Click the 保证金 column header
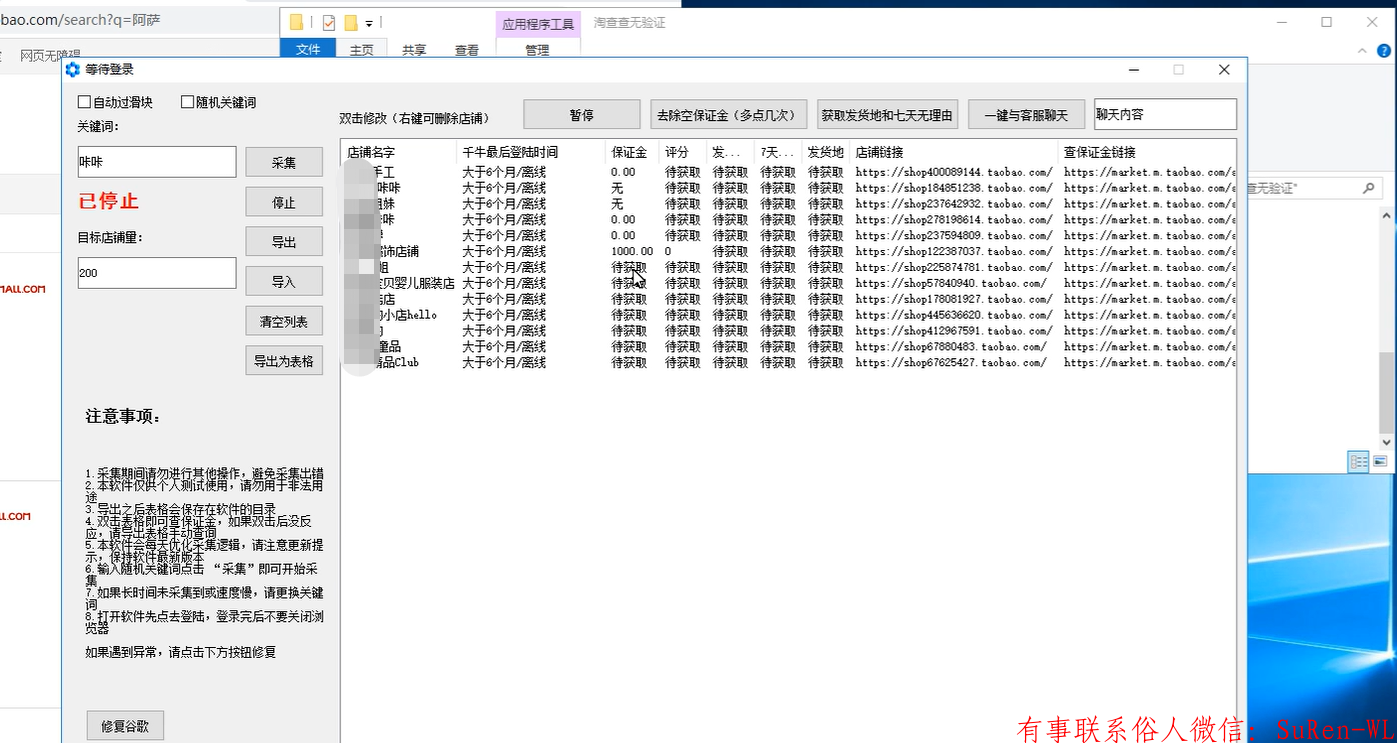Screen dimensions: 1397x743 click(632, 152)
